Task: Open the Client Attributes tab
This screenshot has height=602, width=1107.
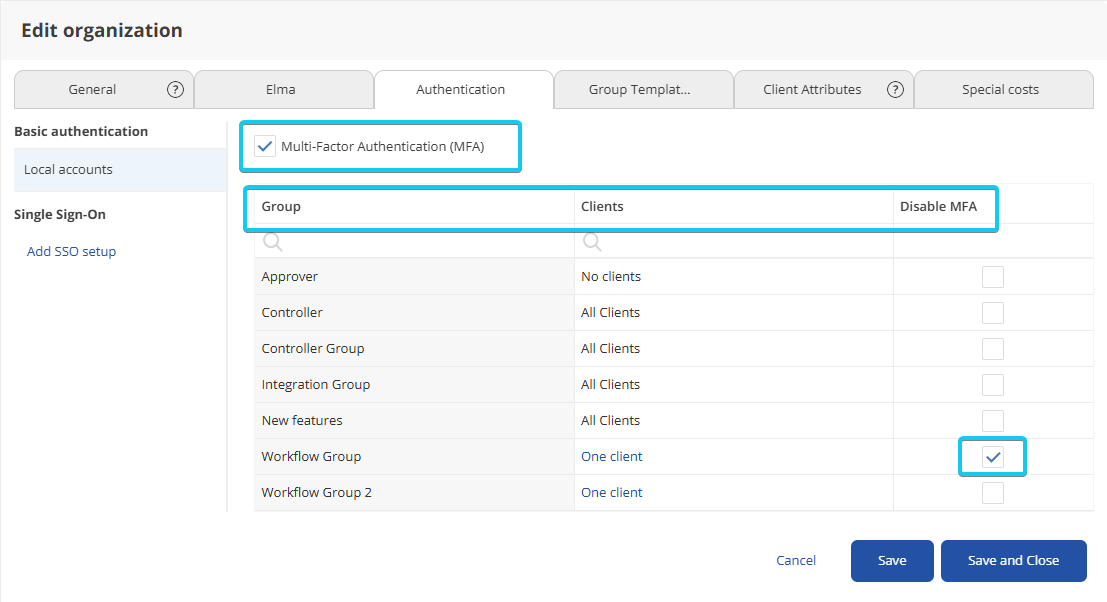Action: [x=824, y=90]
